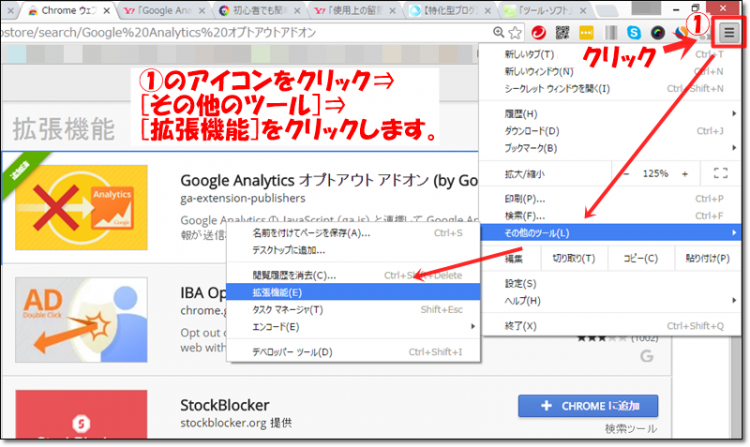Expand the ヘルプ(H) submenu
The height and width of the screenshot is (447, 750).
point(610,301)
